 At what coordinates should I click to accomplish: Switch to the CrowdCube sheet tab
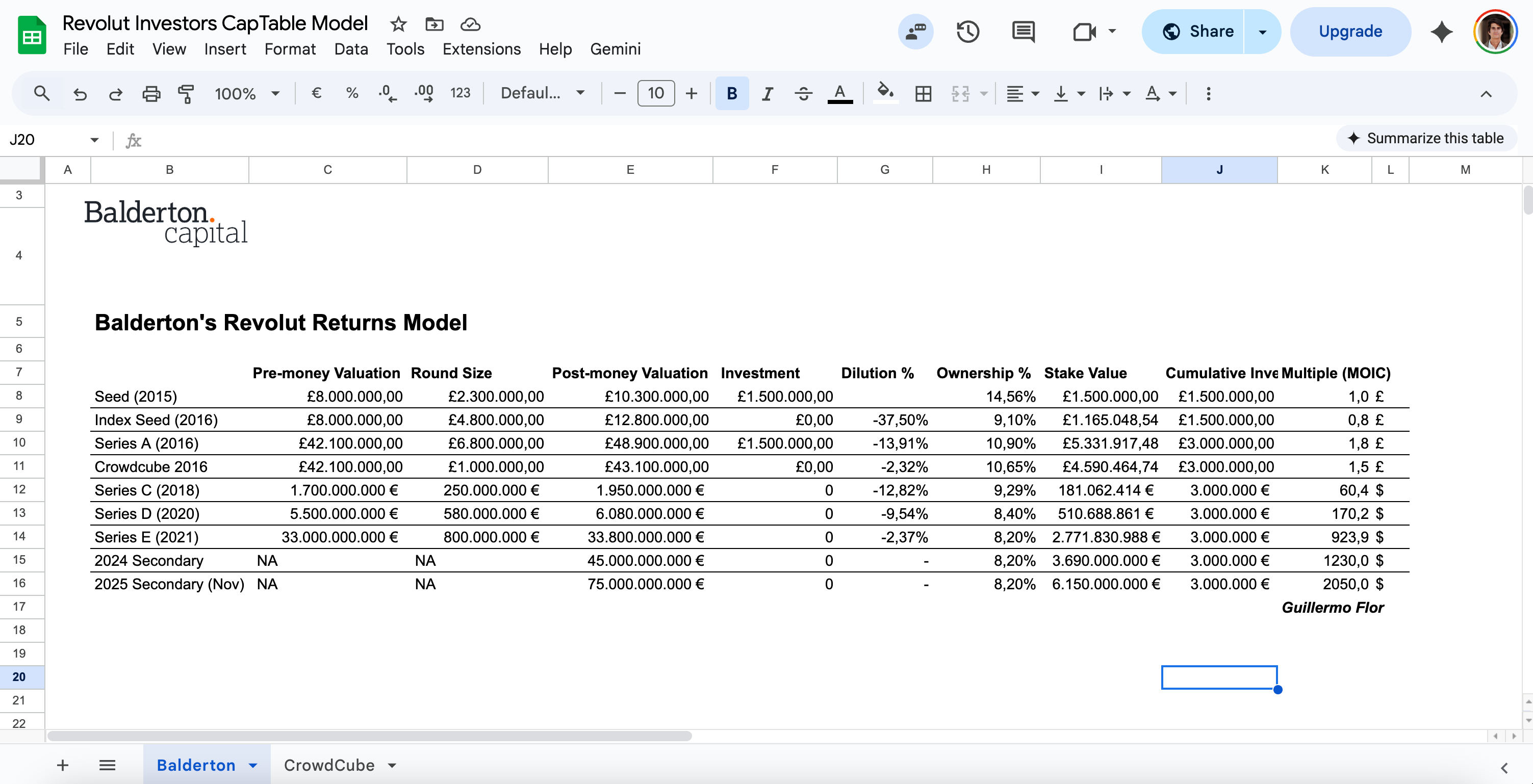coord(329,765)
